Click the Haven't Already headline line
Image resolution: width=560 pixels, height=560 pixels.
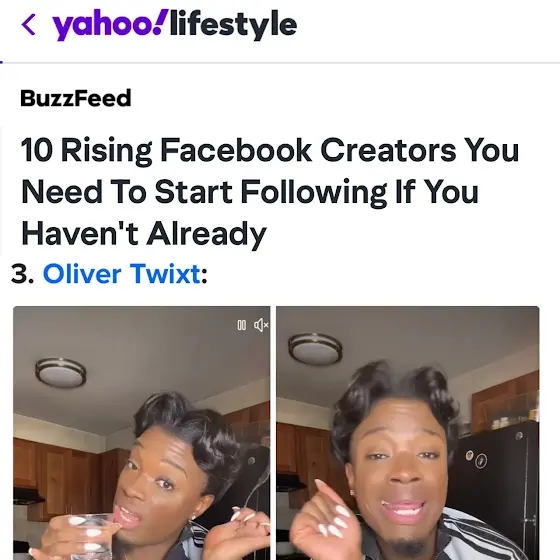tap(144, 234)
